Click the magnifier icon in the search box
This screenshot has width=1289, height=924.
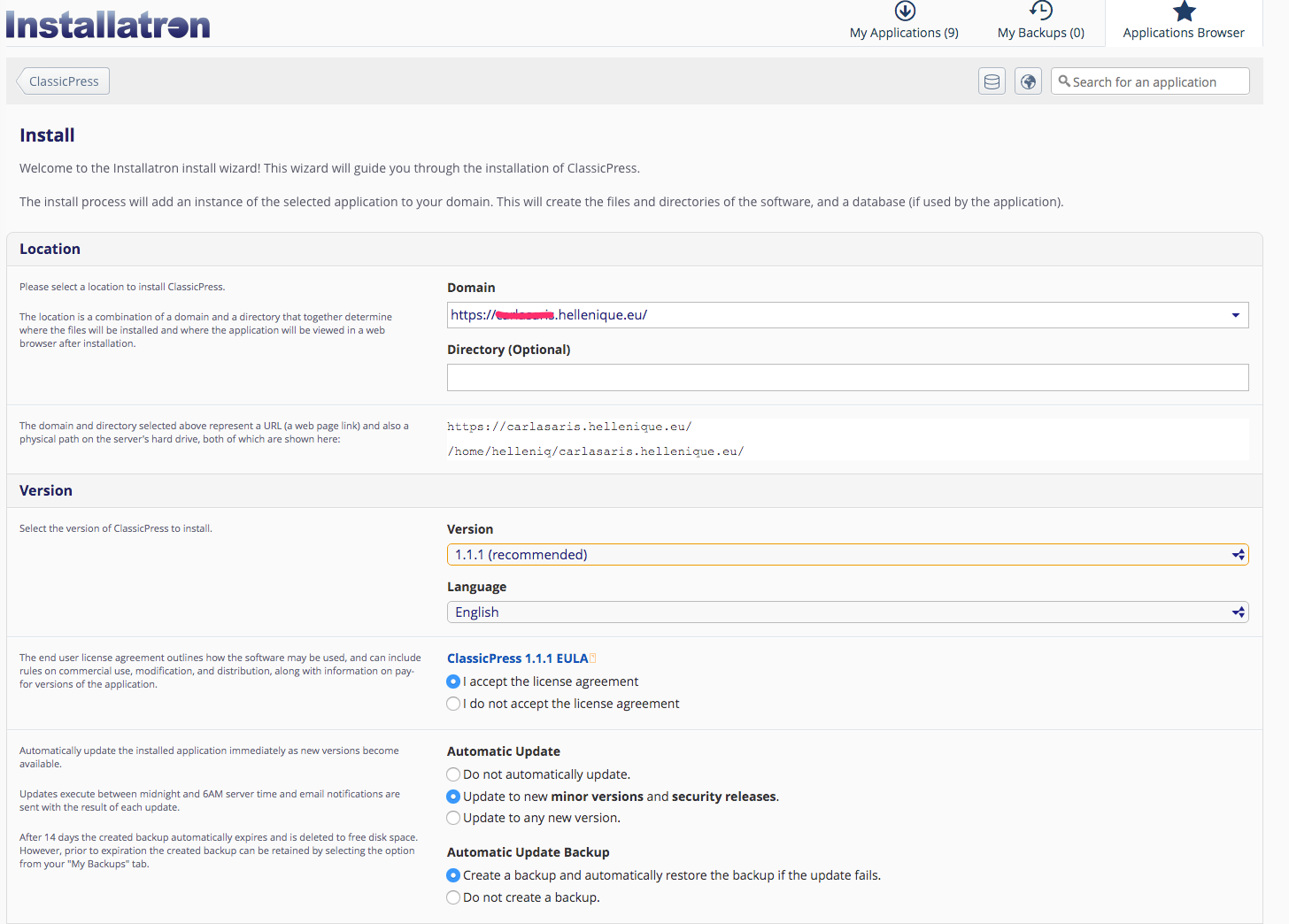[1066, 81]
